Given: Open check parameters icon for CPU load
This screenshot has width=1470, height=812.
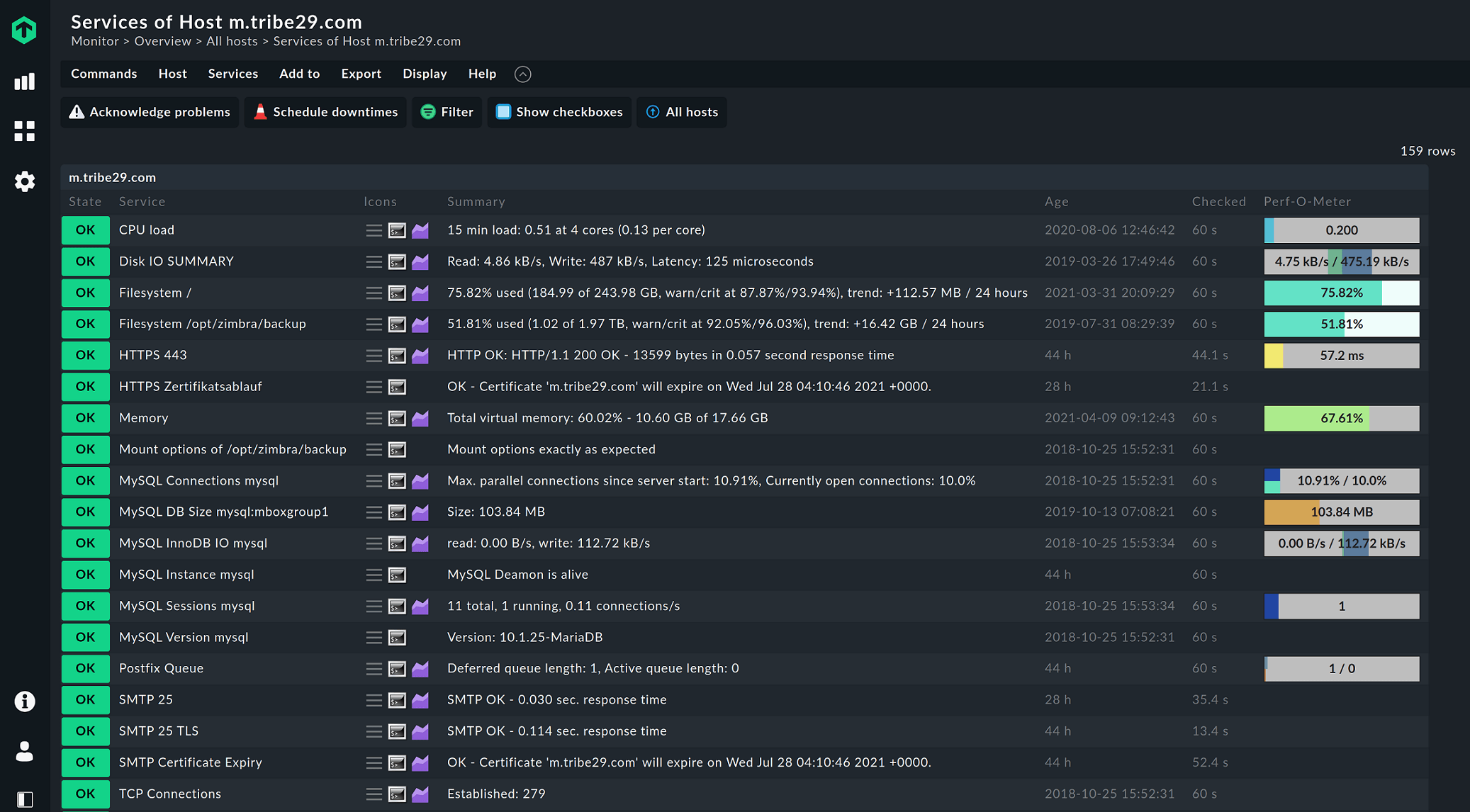Looking at the screenshot, I should [397, 230].
